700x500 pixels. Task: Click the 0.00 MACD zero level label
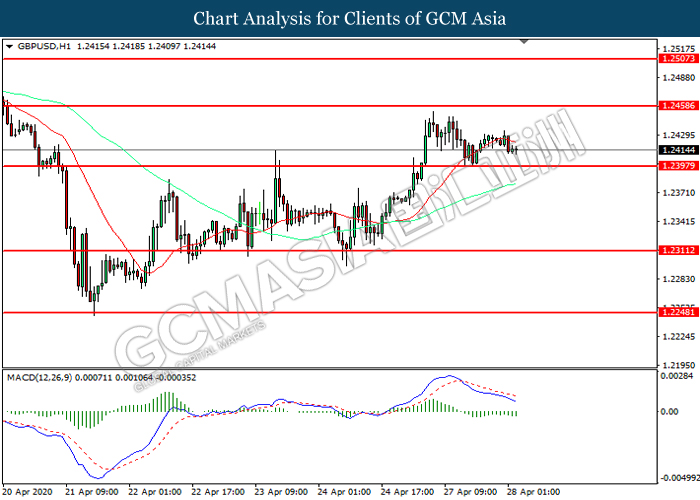point(669,412)
